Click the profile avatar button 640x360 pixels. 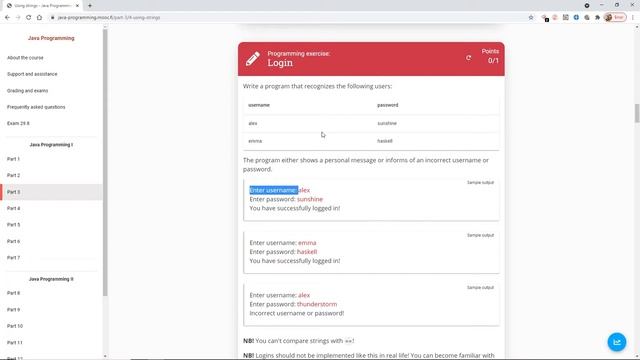pos(615,18)
